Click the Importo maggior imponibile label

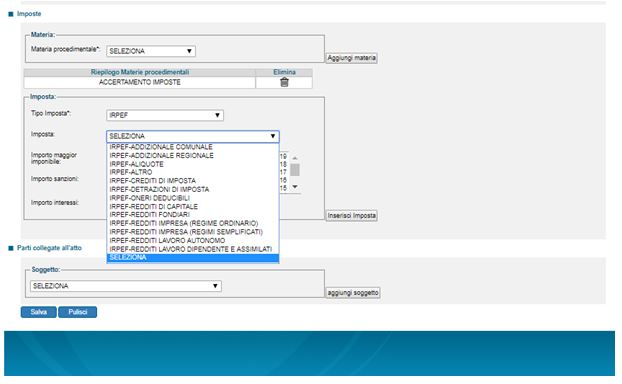coord(54,158)
